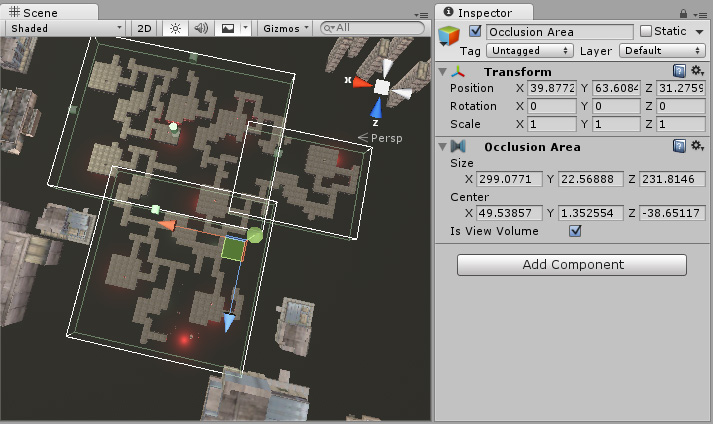Toggle the 2D view button

click(x=145, y=28)
